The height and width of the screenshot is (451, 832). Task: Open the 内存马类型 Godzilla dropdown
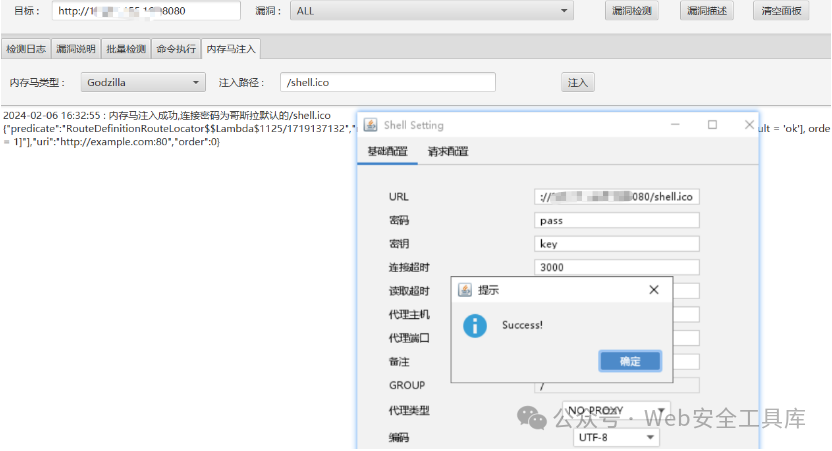[143, 82]
